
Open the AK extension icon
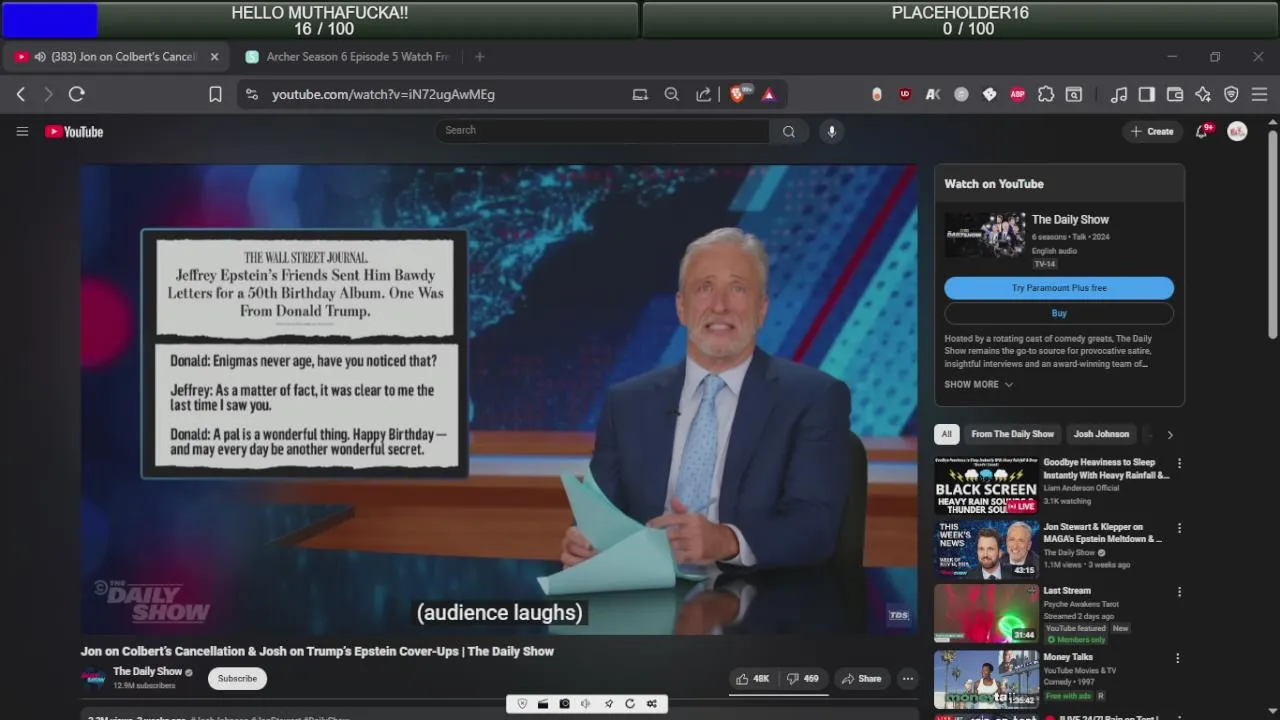point(933,94)
